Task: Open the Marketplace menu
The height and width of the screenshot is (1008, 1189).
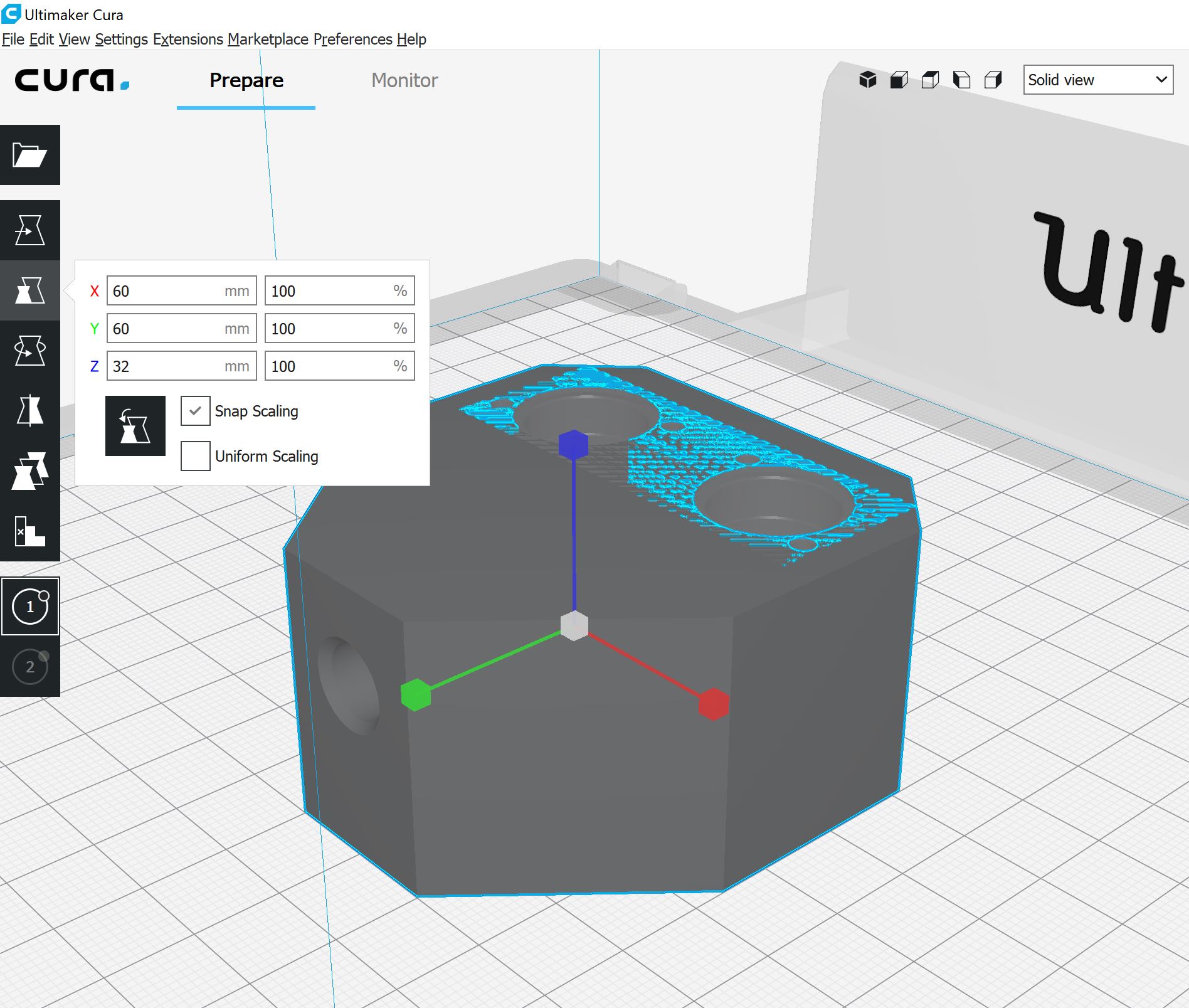Action: click(x=268, y=39)
